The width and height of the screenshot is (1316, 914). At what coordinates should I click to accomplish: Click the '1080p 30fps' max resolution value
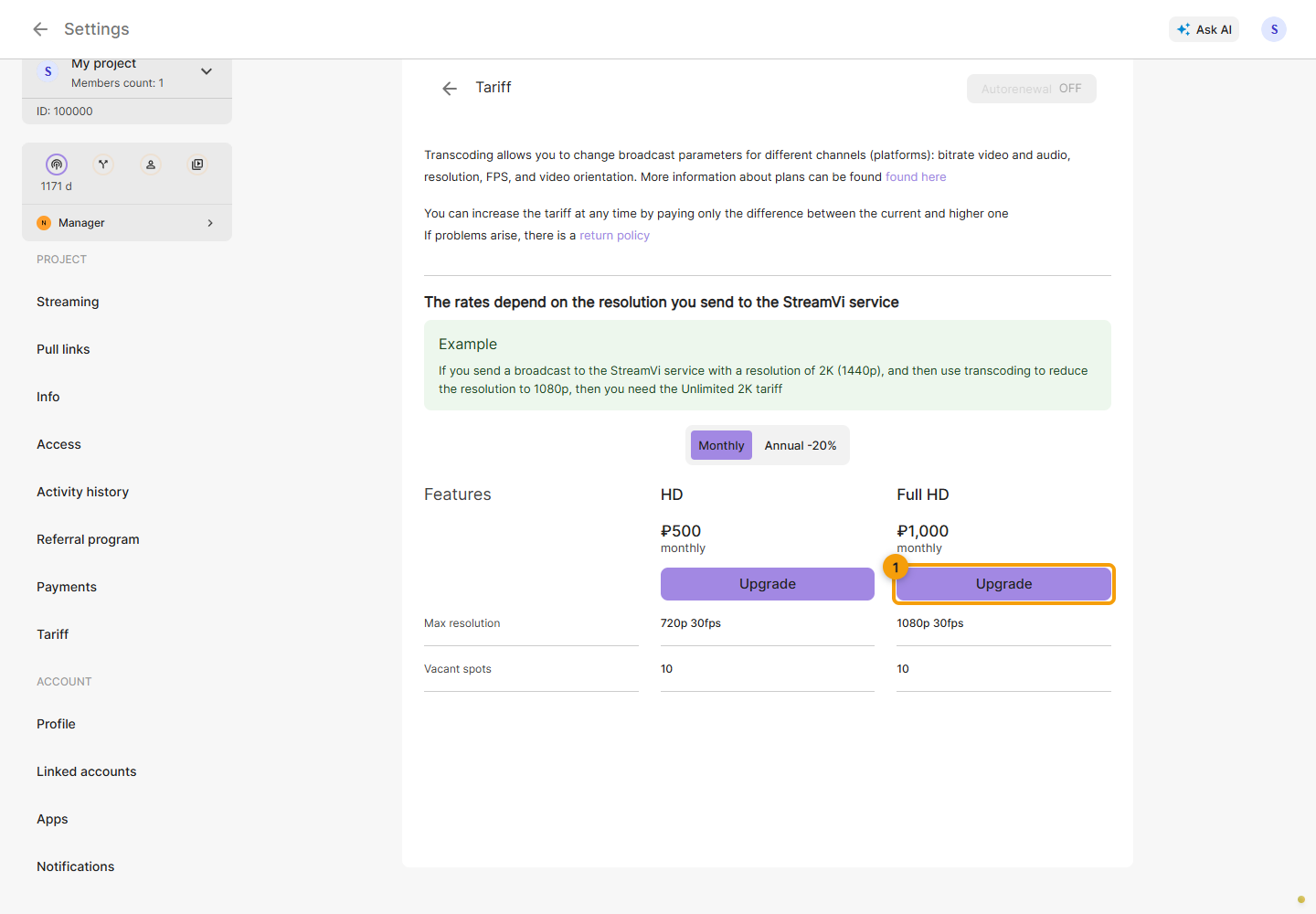(x=930, y=623)
